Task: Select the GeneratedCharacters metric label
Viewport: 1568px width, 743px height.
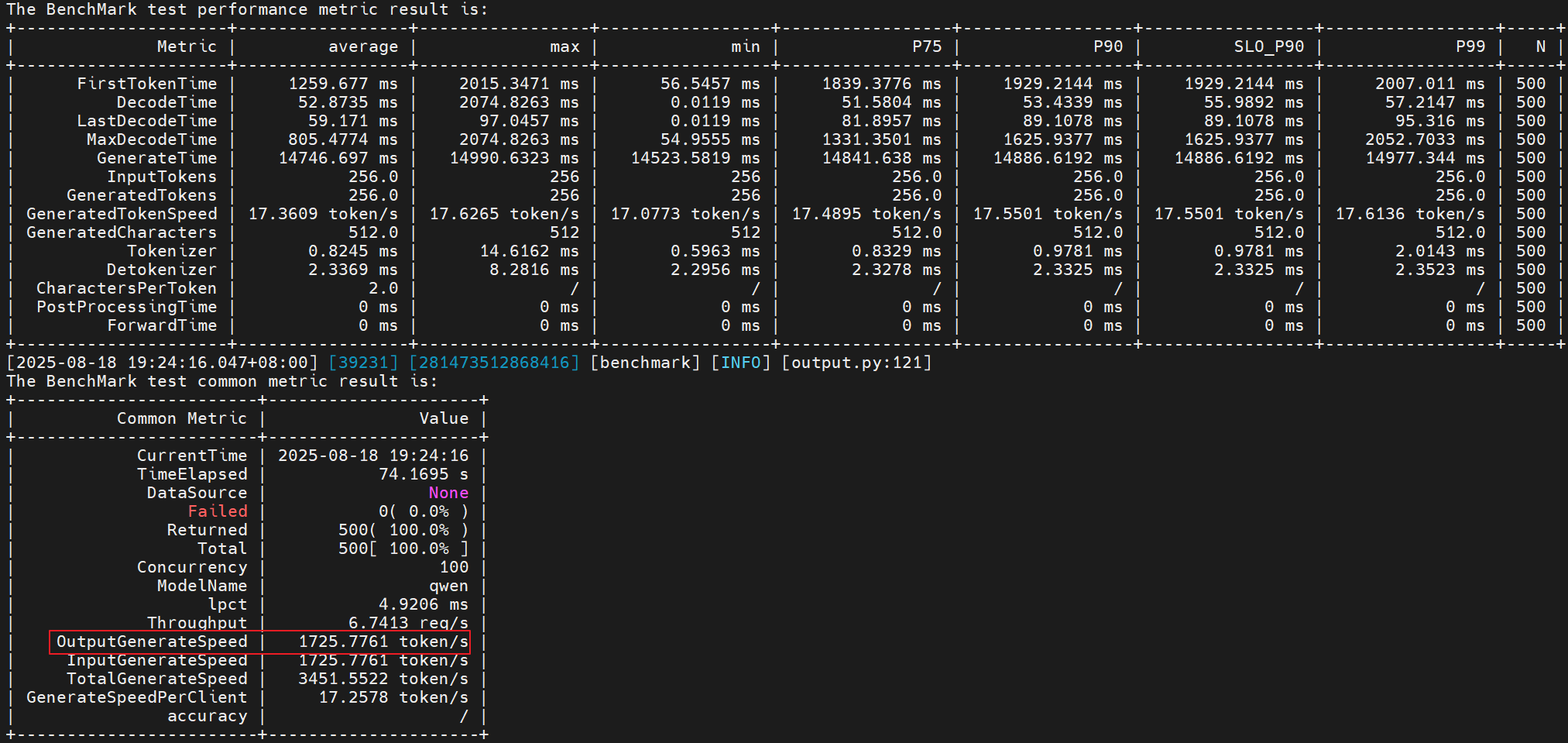Action: (x=122, y=232)
